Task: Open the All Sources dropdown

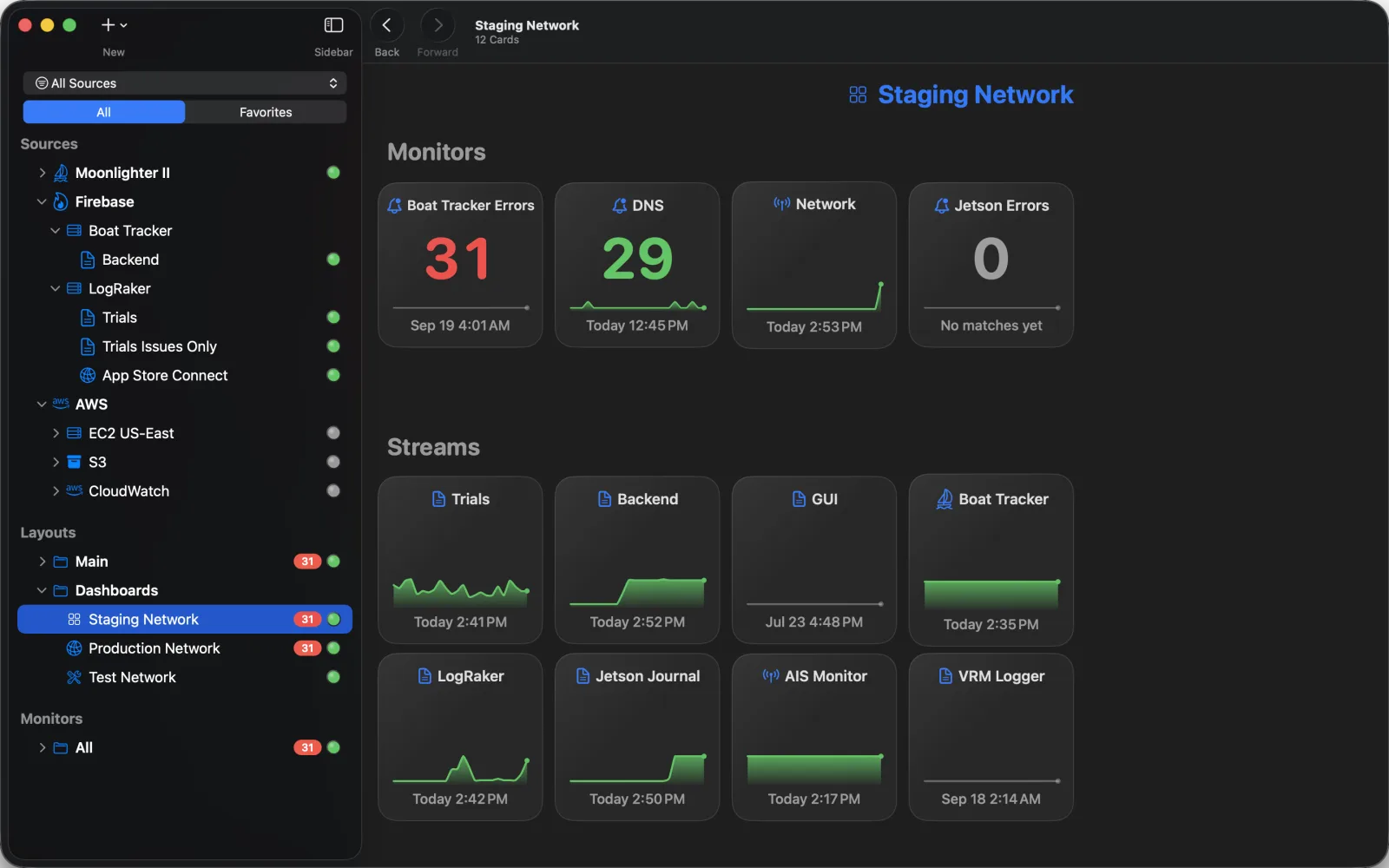Action: (185, 83)
